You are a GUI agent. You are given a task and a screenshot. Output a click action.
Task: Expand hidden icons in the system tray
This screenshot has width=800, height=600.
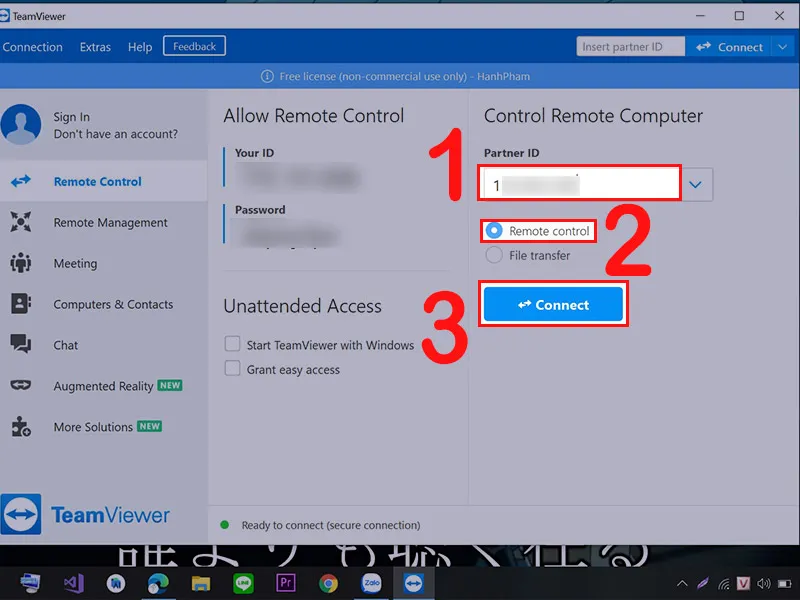coord(682,582)
